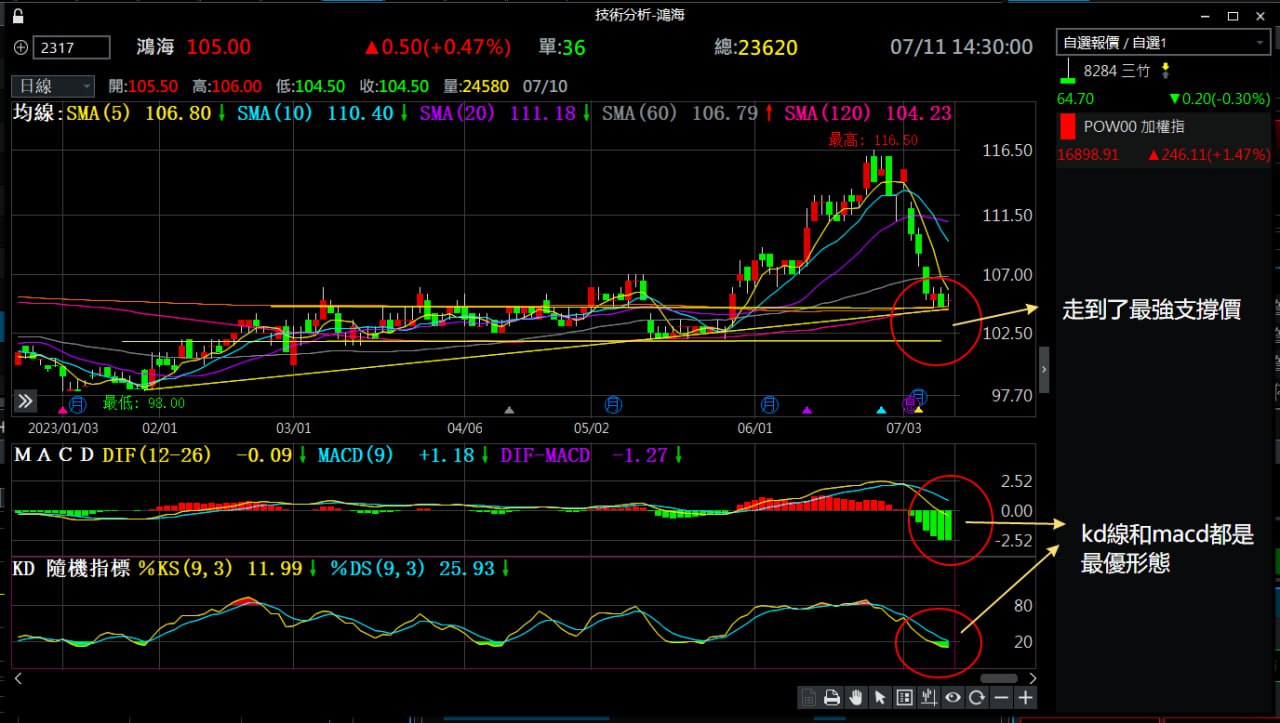Viewport: 1280px width, 723px height.
Task: Zoom out chart with minus icon
Action: 1001,698
